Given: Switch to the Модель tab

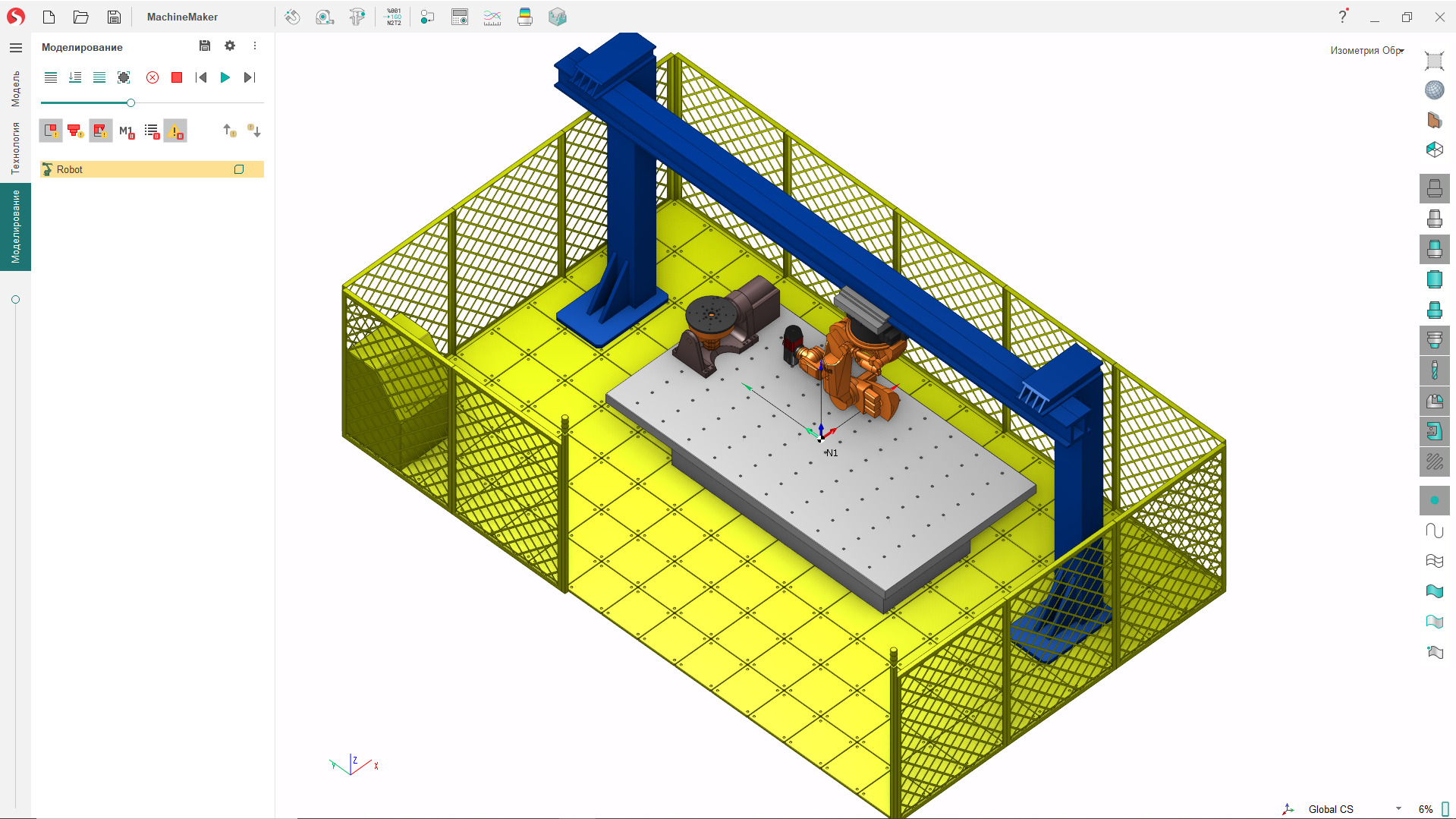Looking at the screenshot, I should [15, 89].
